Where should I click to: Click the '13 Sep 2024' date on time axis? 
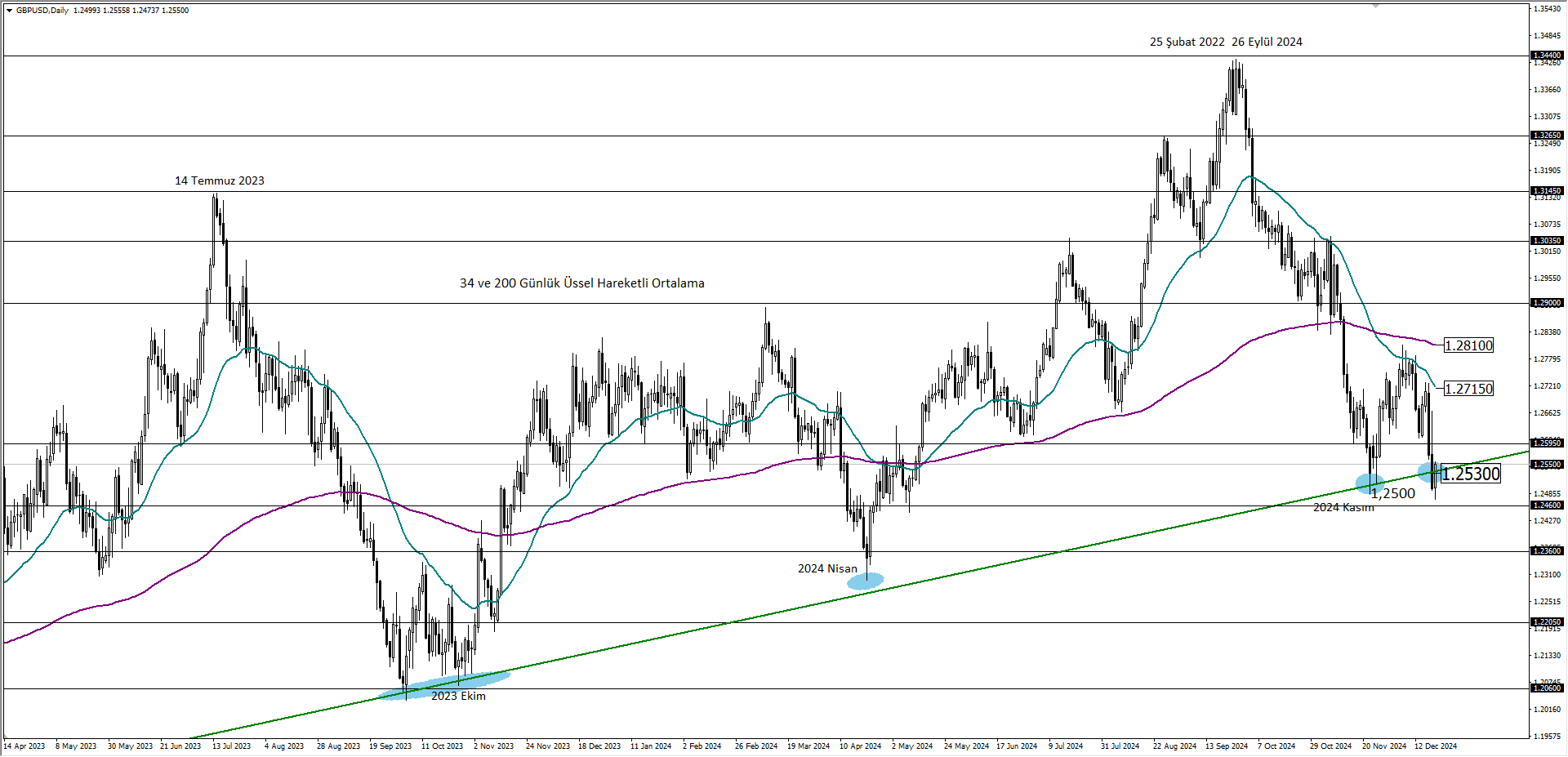tap(1227, 746)
